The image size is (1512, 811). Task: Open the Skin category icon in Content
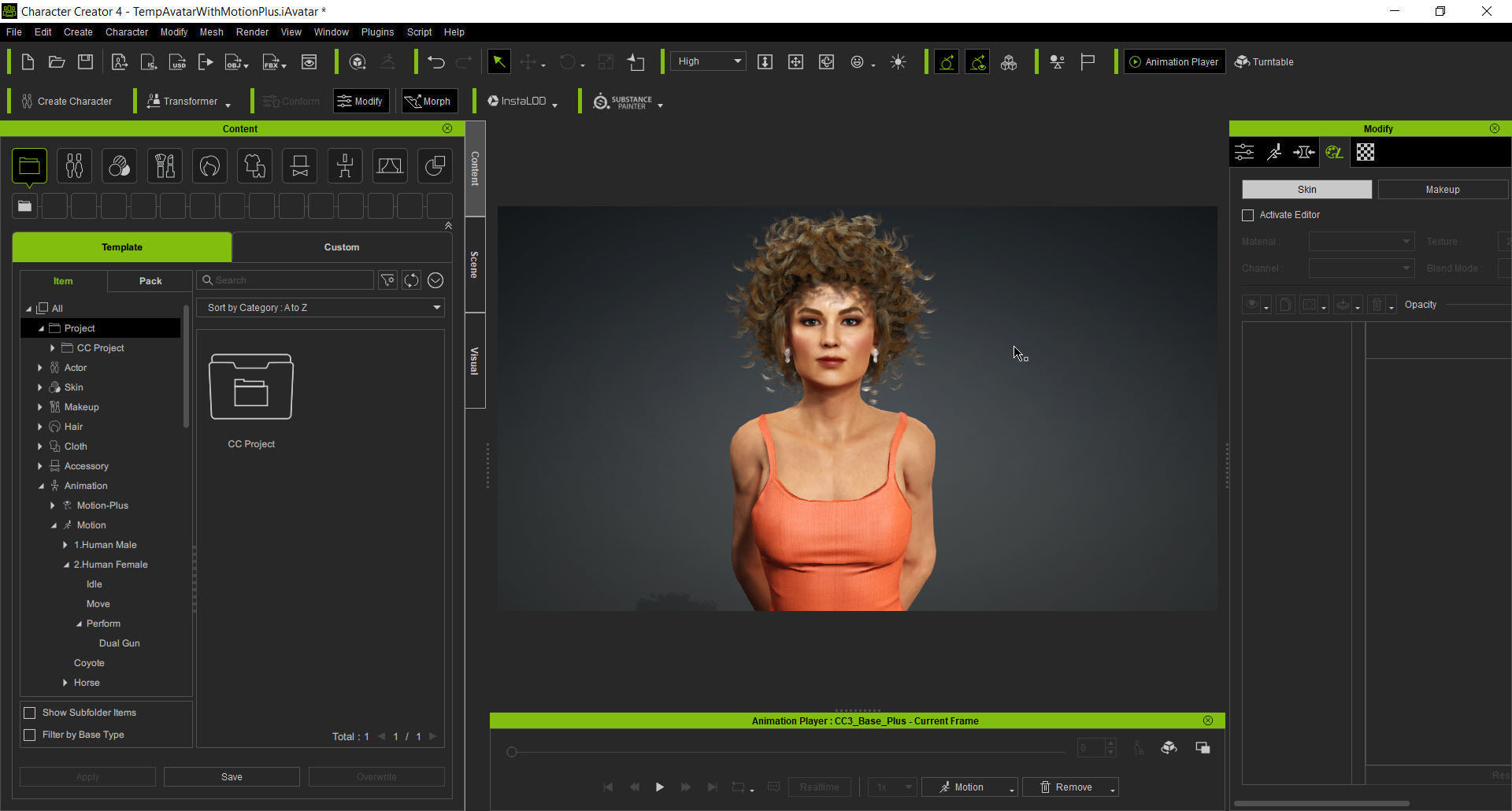point(119,165)
